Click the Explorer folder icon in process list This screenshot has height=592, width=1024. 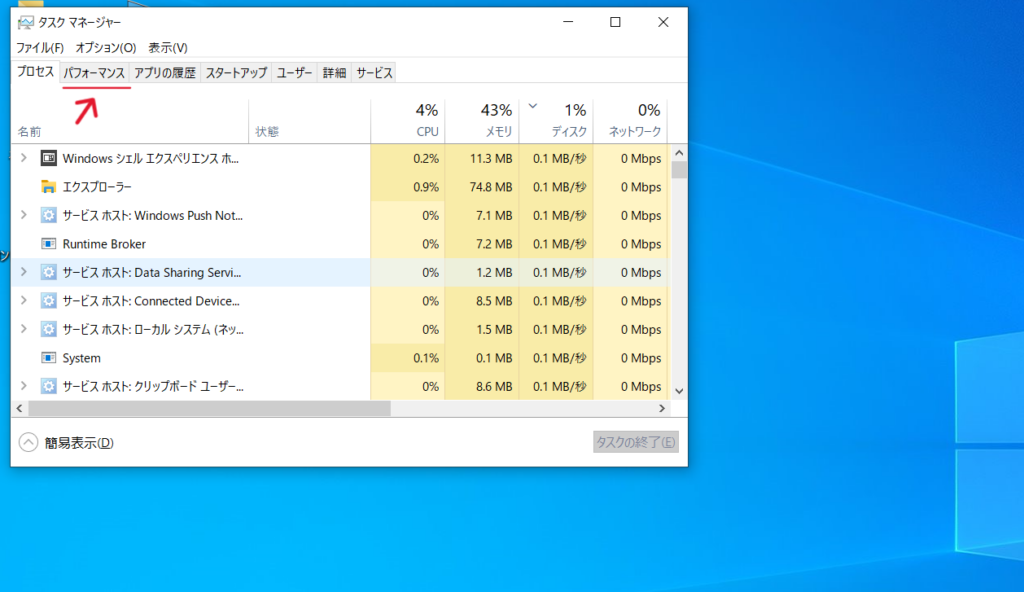pyautogui.click(x=48, y=187)
